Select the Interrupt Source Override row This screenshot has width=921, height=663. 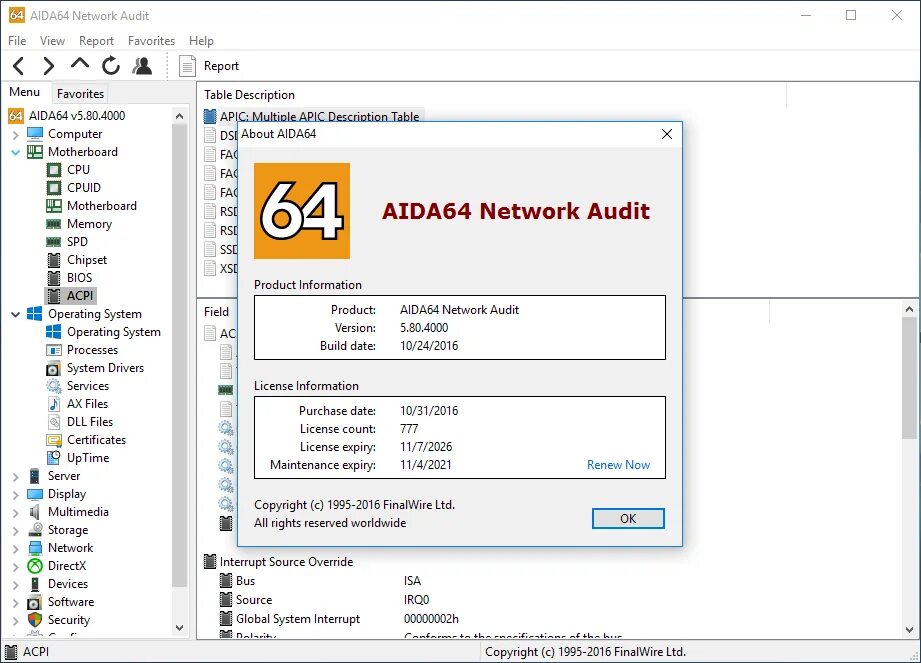(x=278, y=562)
